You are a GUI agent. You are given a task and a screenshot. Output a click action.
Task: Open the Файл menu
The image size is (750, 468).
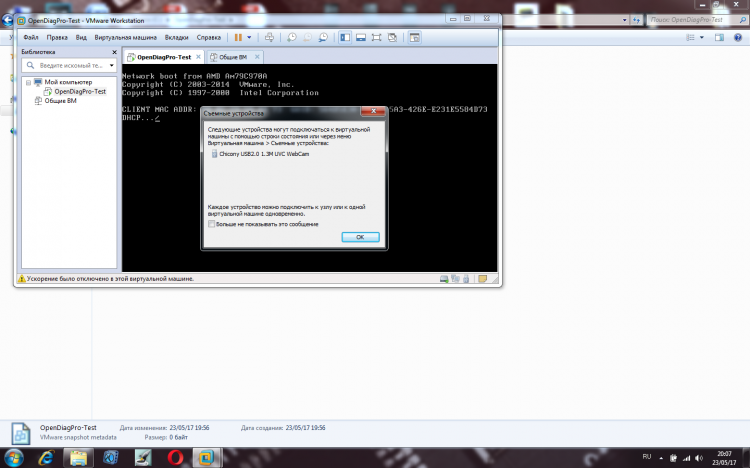tap(31, 37)
